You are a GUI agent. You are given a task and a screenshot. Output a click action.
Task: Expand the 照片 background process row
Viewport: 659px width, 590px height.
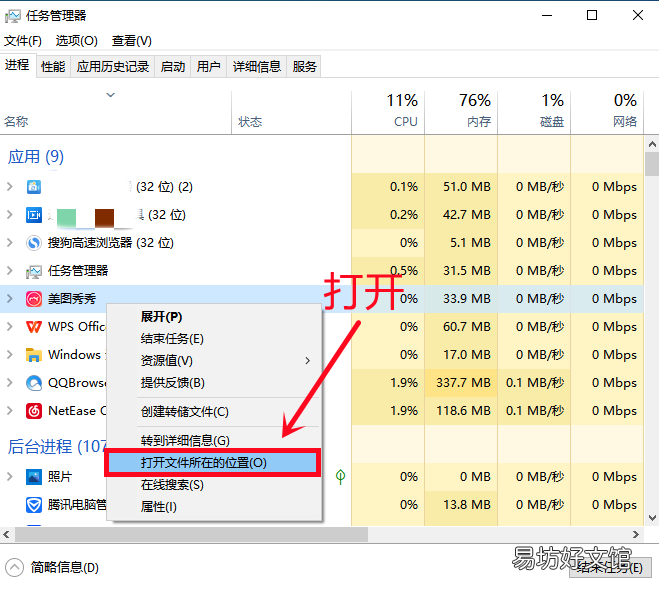[10, 477]
